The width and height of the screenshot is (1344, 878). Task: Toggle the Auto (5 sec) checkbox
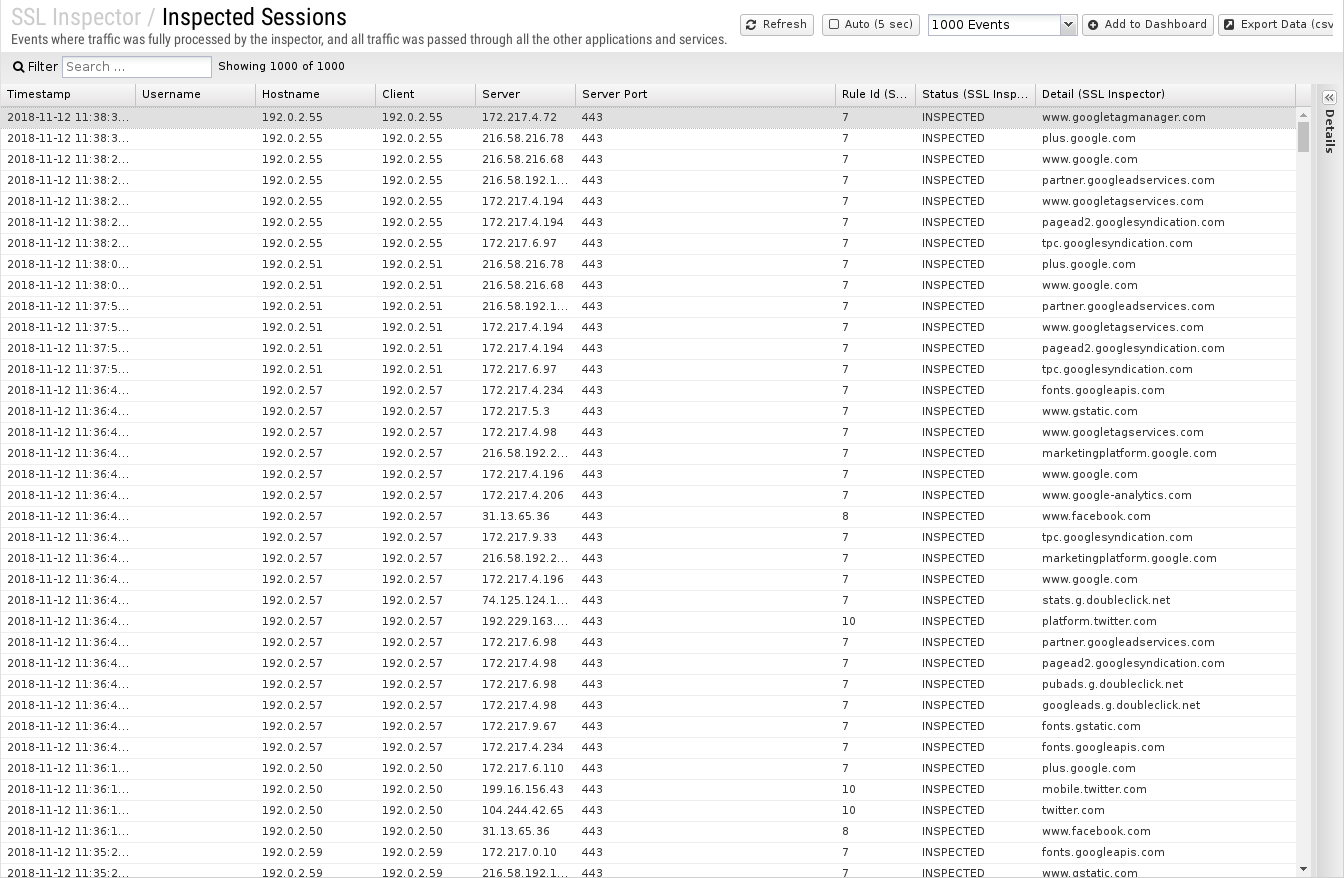click(x=834, y=24)
